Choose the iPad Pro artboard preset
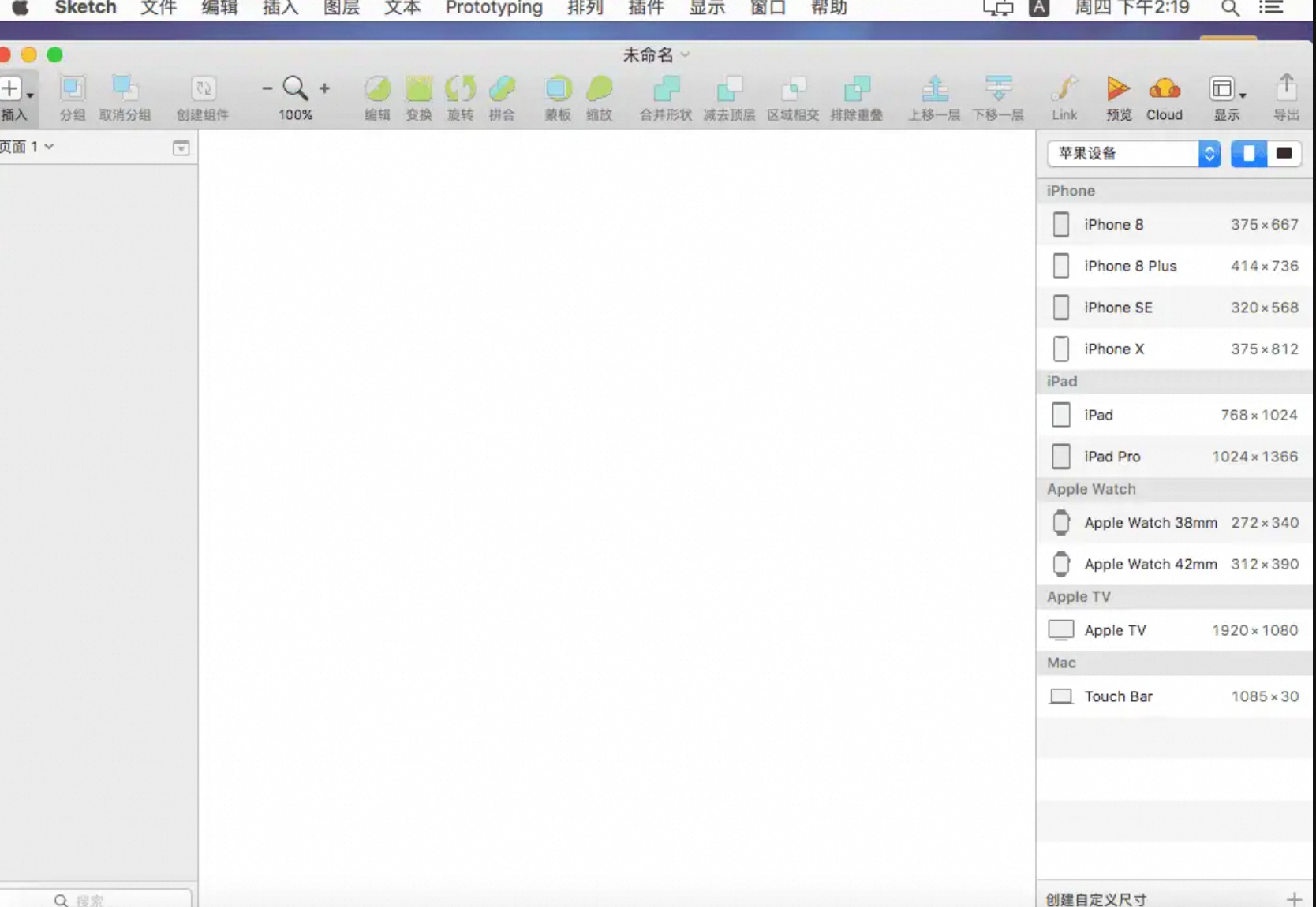This screenshot has height=907, width=1316. 1175,457
